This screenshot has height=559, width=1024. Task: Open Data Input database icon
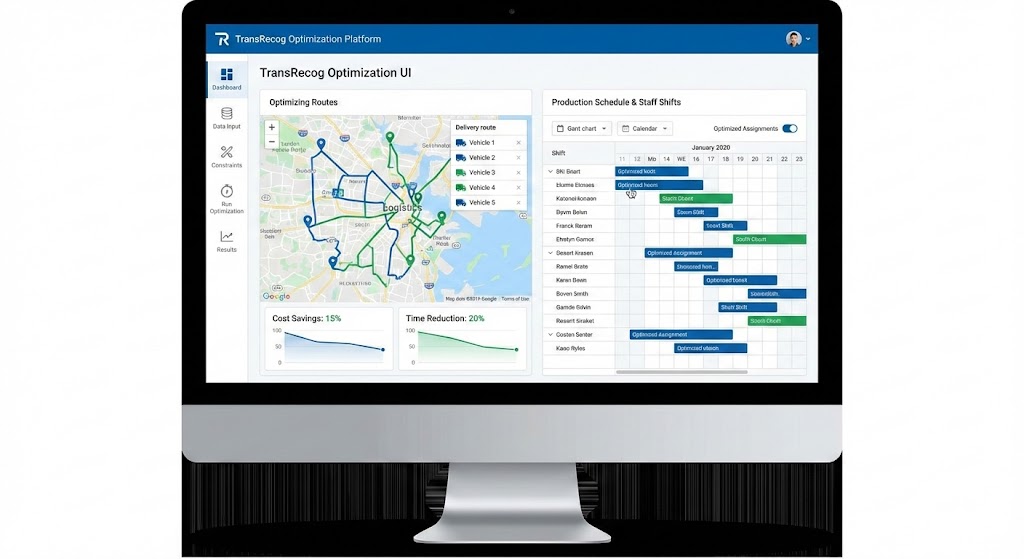coord(227,114)
